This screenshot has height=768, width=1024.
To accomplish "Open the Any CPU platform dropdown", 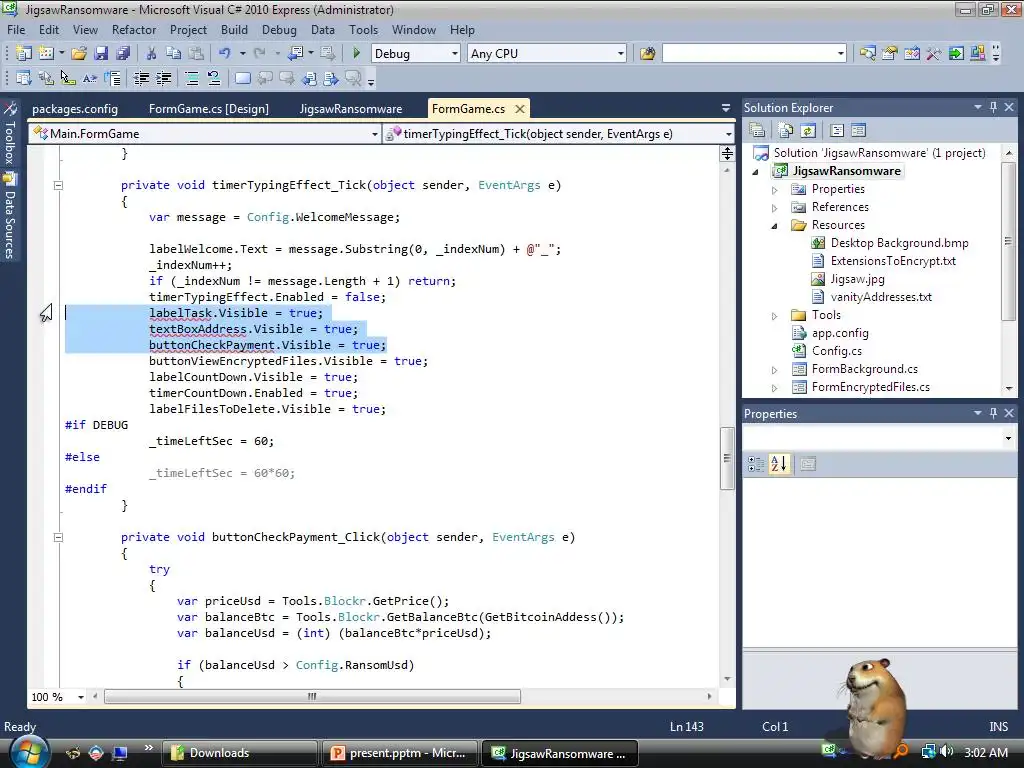I will click(620, 54).
